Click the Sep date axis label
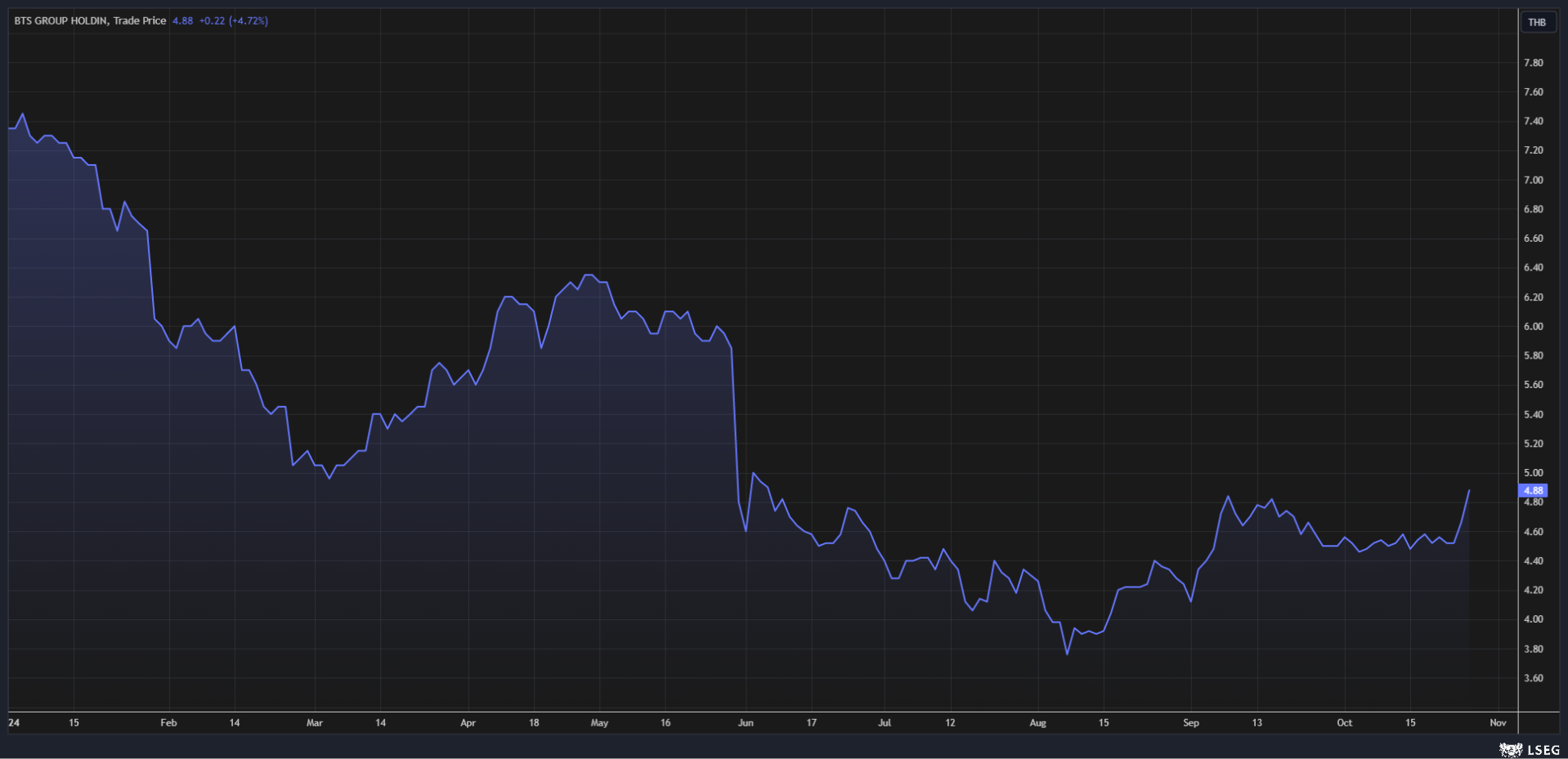Viewport: 1568px width, 759px height. [1191, 722]
